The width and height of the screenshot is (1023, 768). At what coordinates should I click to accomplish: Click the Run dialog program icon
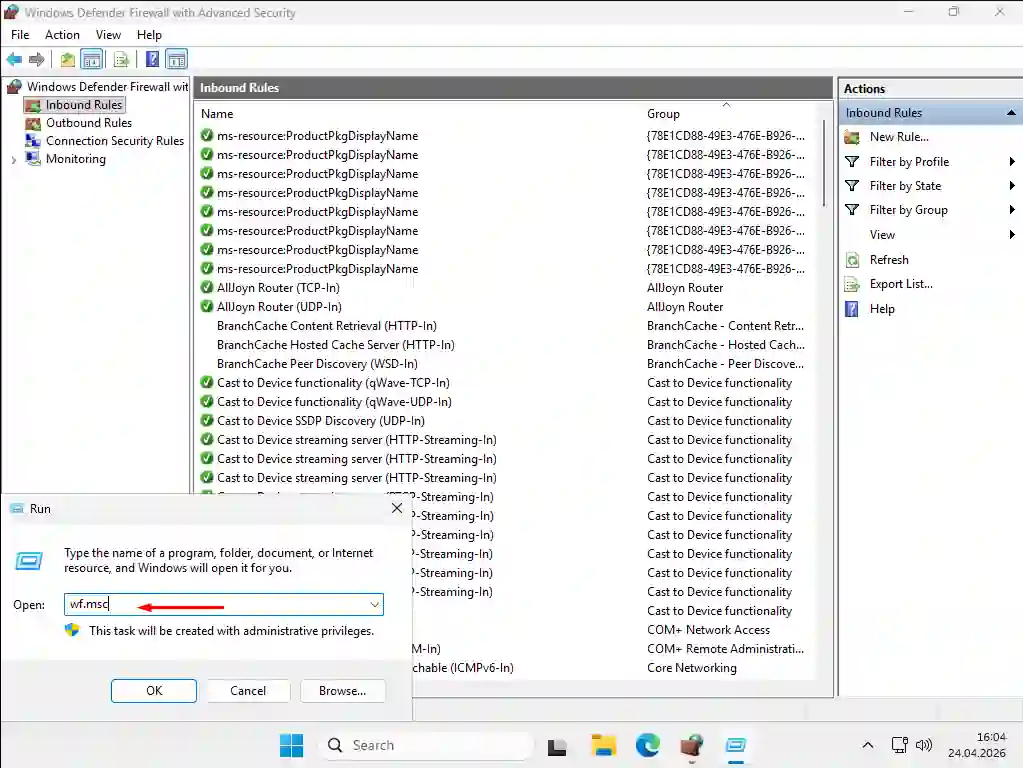(29, 561)
